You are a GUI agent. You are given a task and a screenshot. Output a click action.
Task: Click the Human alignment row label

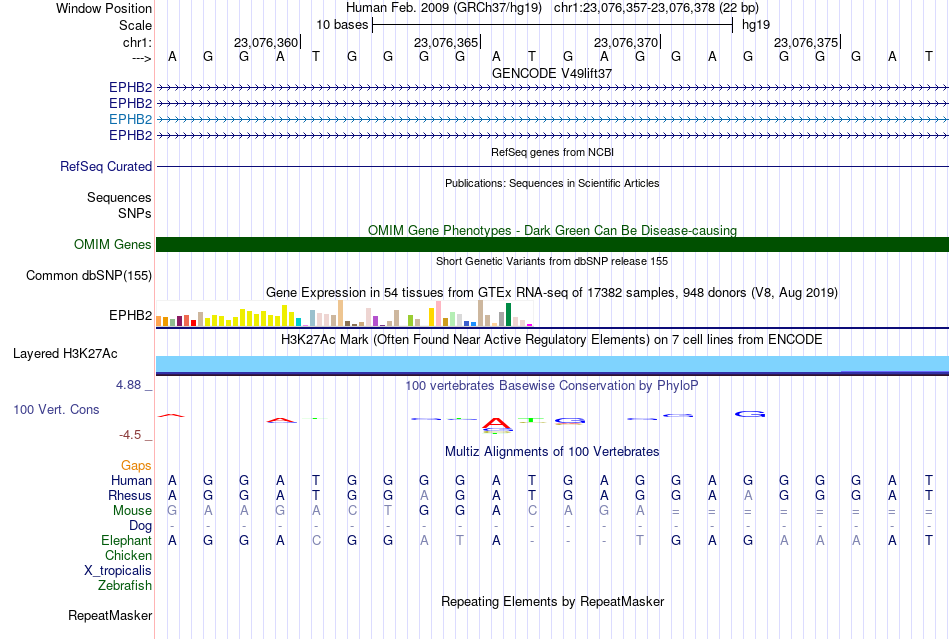pos(131,480)
